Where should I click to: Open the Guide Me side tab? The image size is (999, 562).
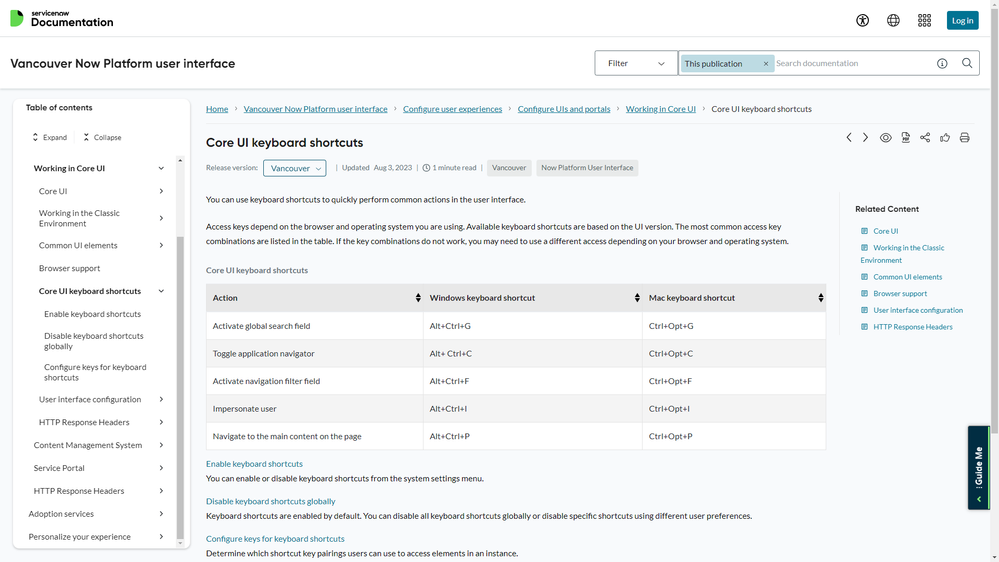[979, 468]
